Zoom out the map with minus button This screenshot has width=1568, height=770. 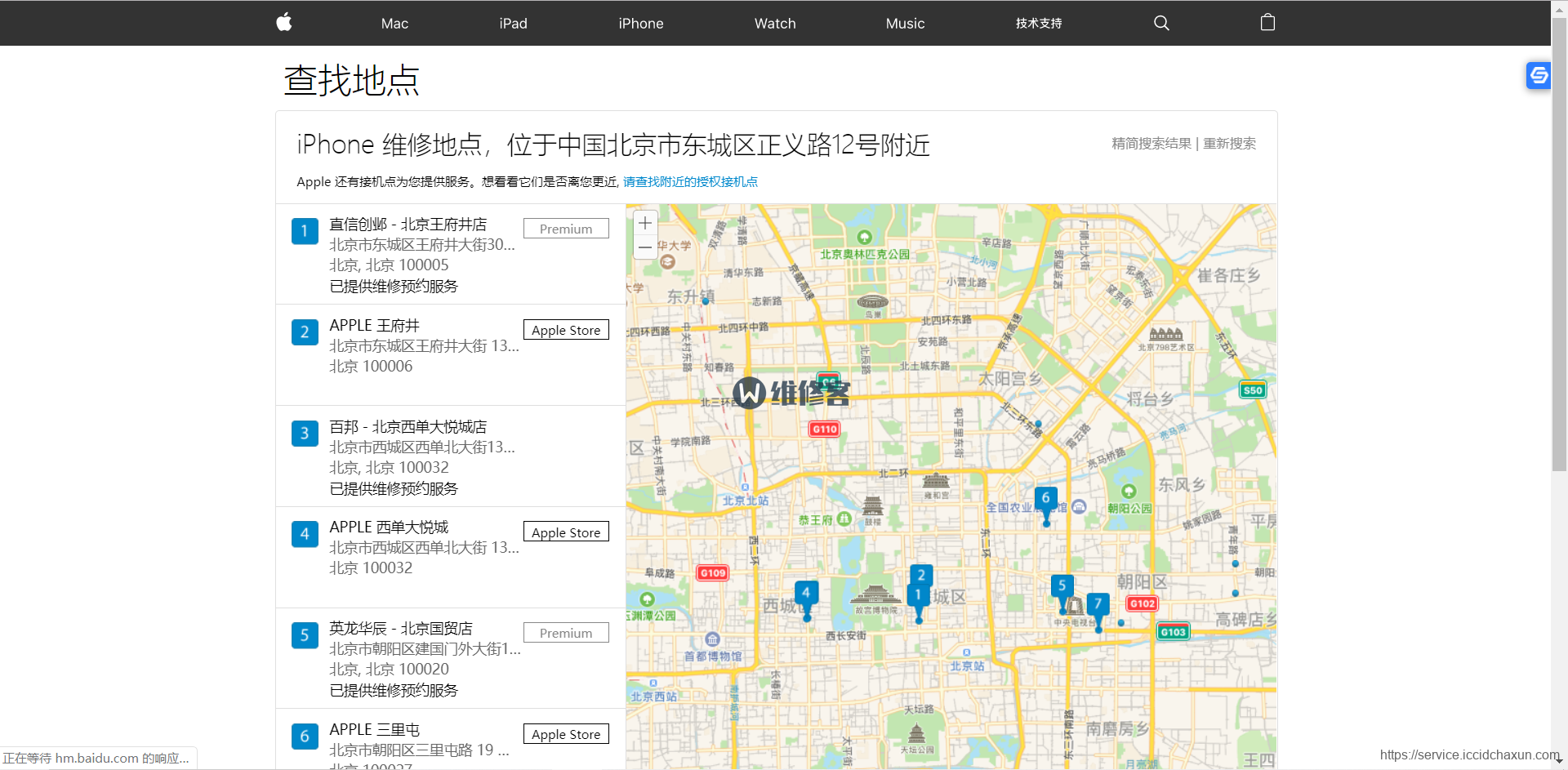pos(645,247)
